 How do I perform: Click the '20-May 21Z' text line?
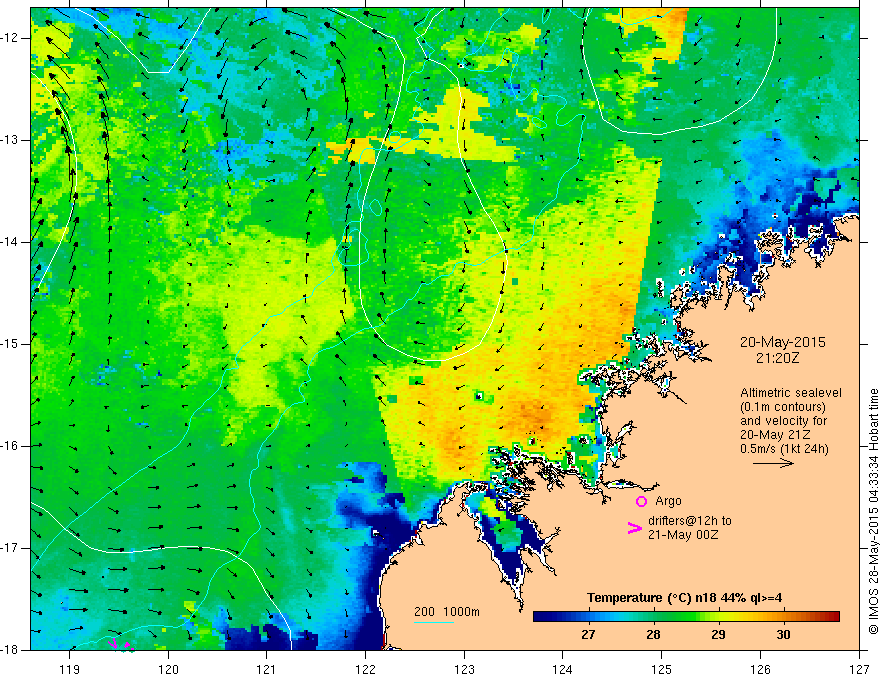(x=776, y=435)
